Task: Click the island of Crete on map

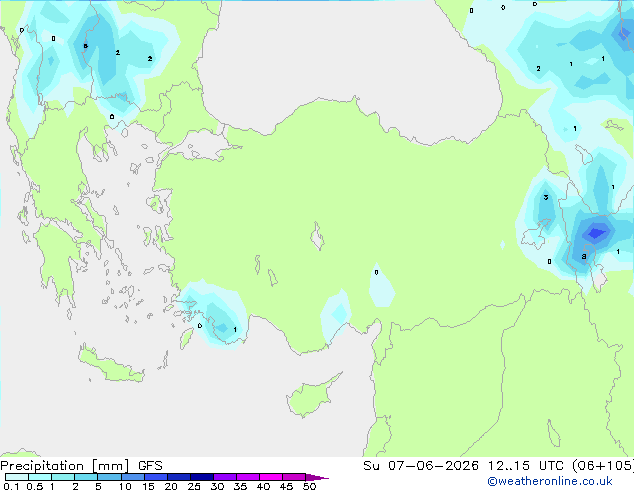Action: 110,365
